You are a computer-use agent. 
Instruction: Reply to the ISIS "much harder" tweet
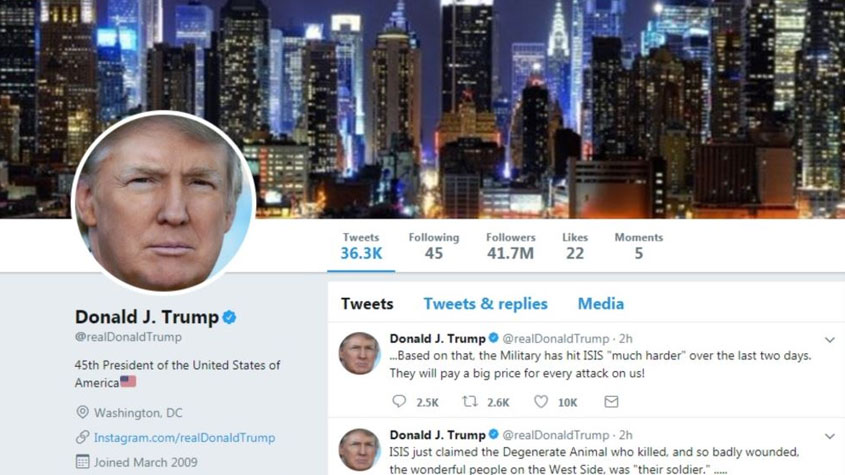pyautogui.click(x=399, y=402)
